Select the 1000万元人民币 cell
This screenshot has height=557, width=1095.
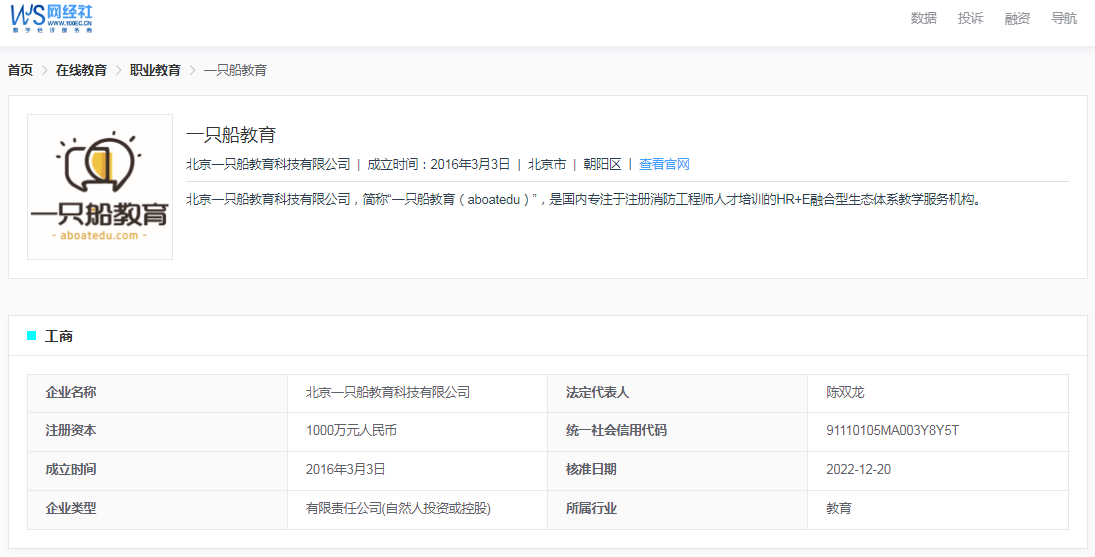click(x=418, y=431)
